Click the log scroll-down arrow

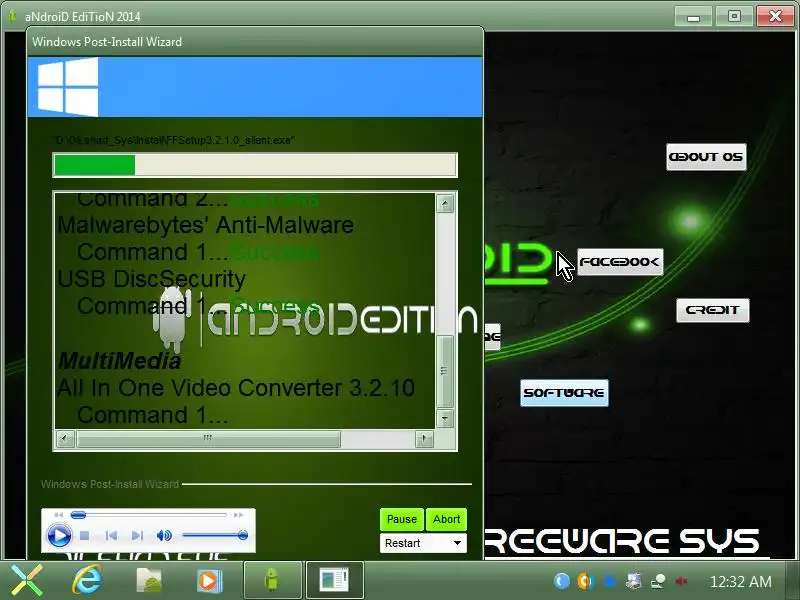(x=445, y=419)
